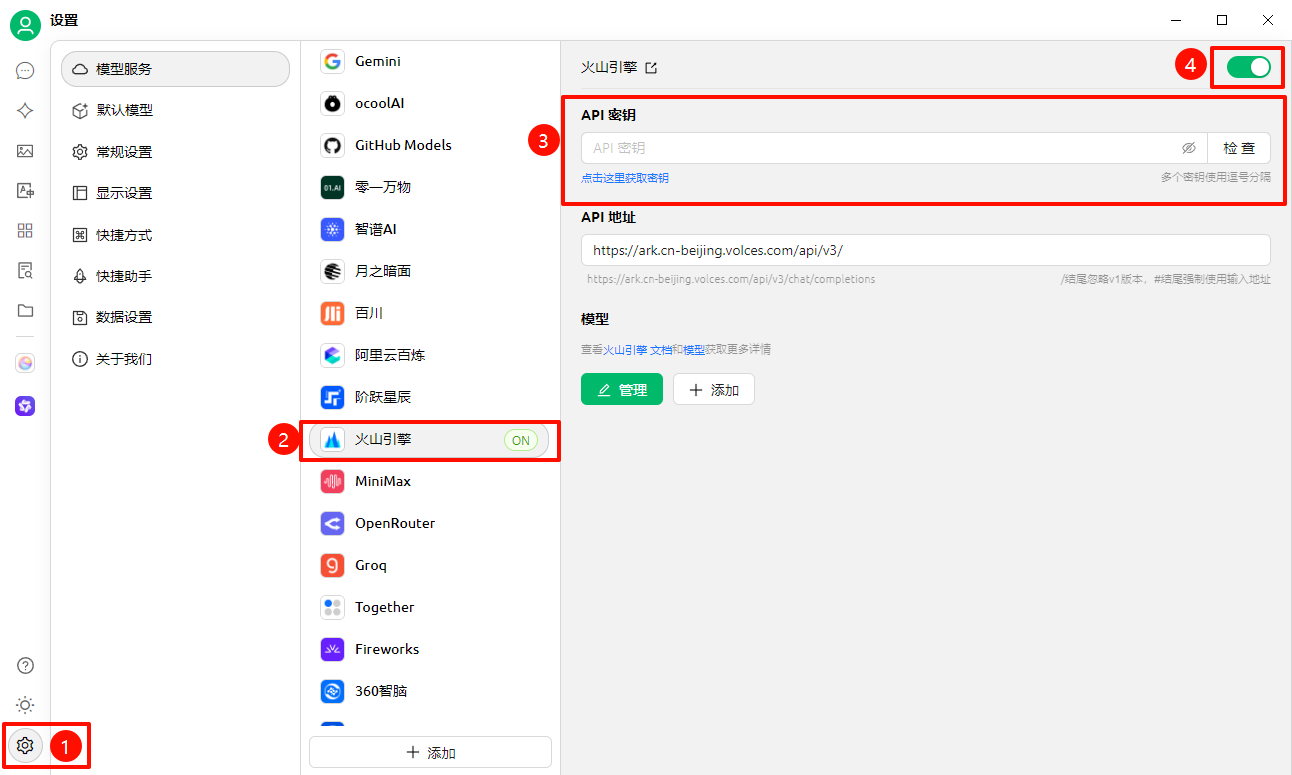Image resolution: width=1292 pixels, height=775 pixels.
Task: Open 关于我们 settings section
Action: coord(175,359)
